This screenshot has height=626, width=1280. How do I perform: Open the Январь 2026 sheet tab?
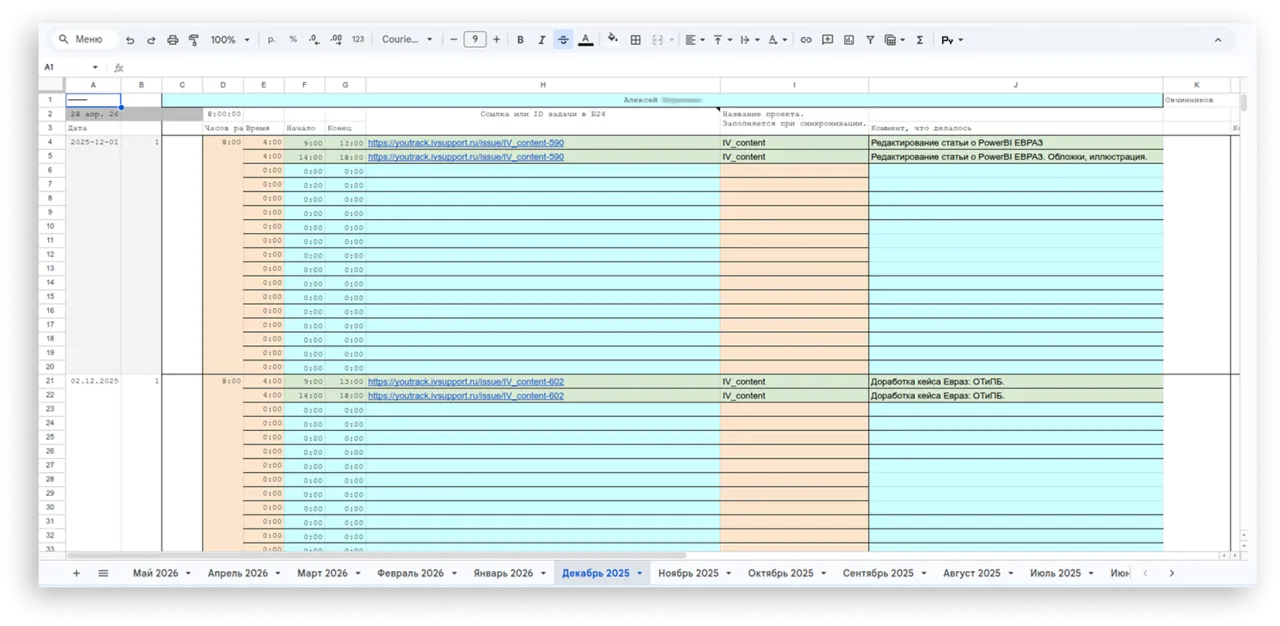coord(502,573)
